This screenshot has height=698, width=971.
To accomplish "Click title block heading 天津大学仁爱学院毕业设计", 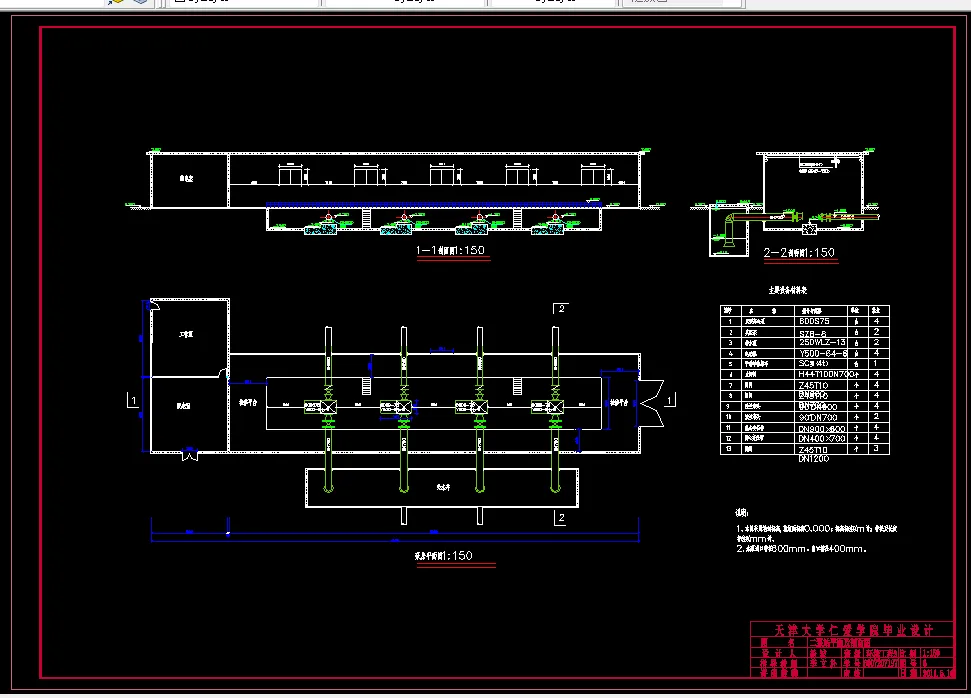I will pos(853,630).
